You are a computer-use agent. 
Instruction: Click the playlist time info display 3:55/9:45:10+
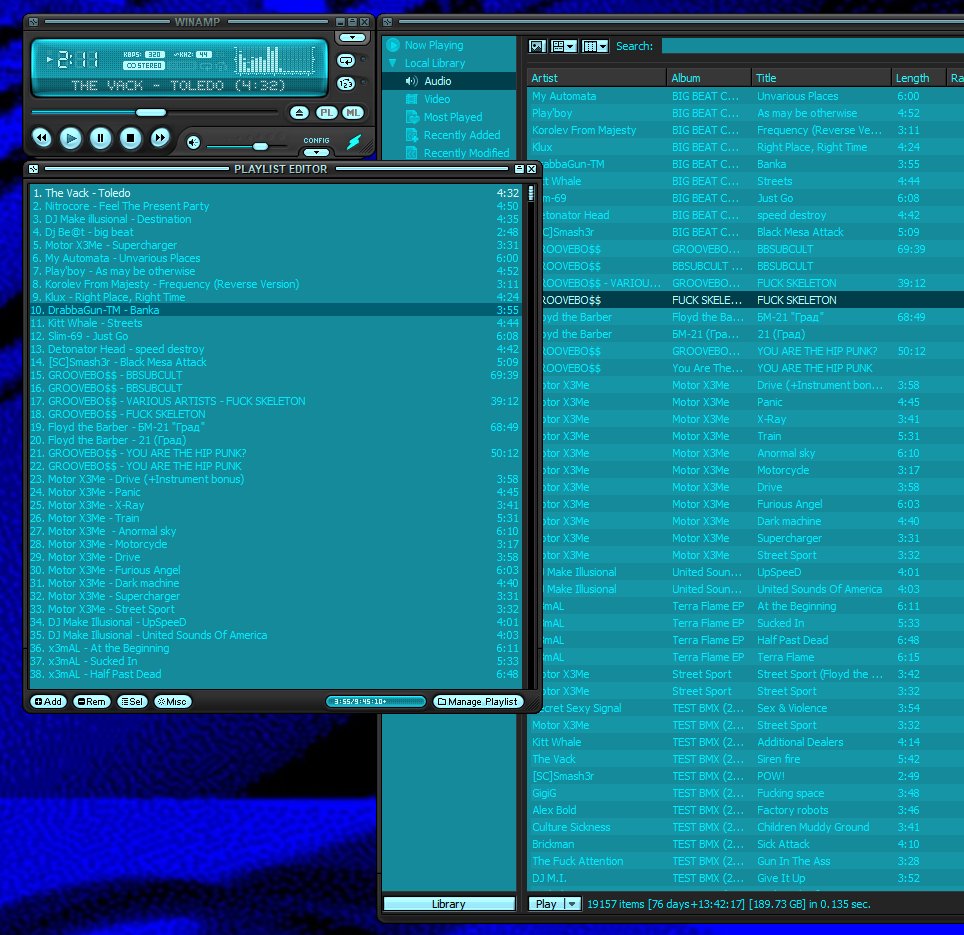pos(376,701)
